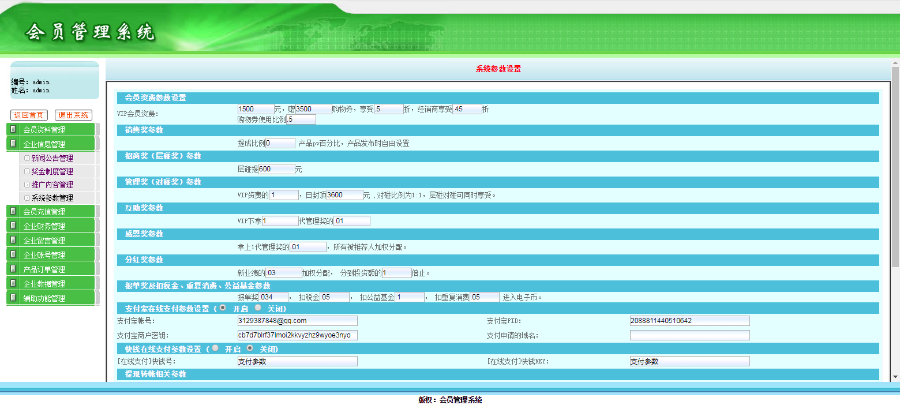Viewport: 900px width, 405px height.
Task: Click the 返回首页 button
Action: 29,115
